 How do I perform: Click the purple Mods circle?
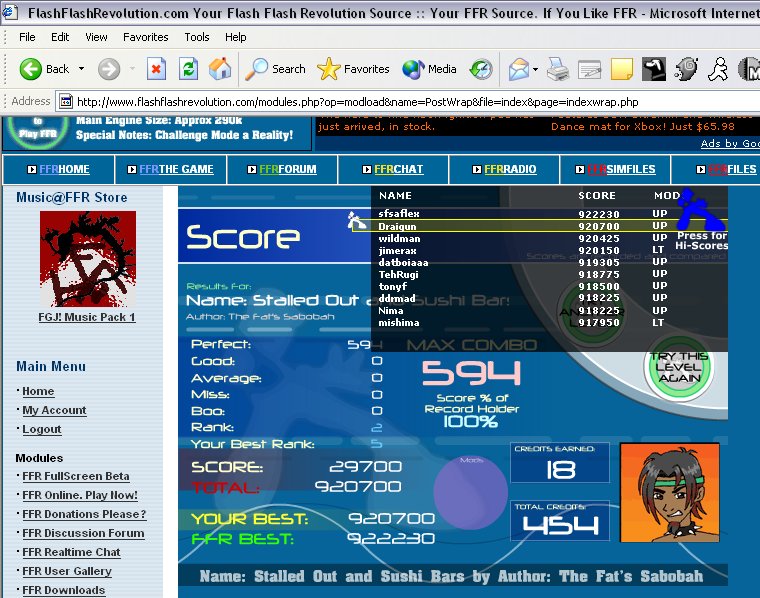470,491
